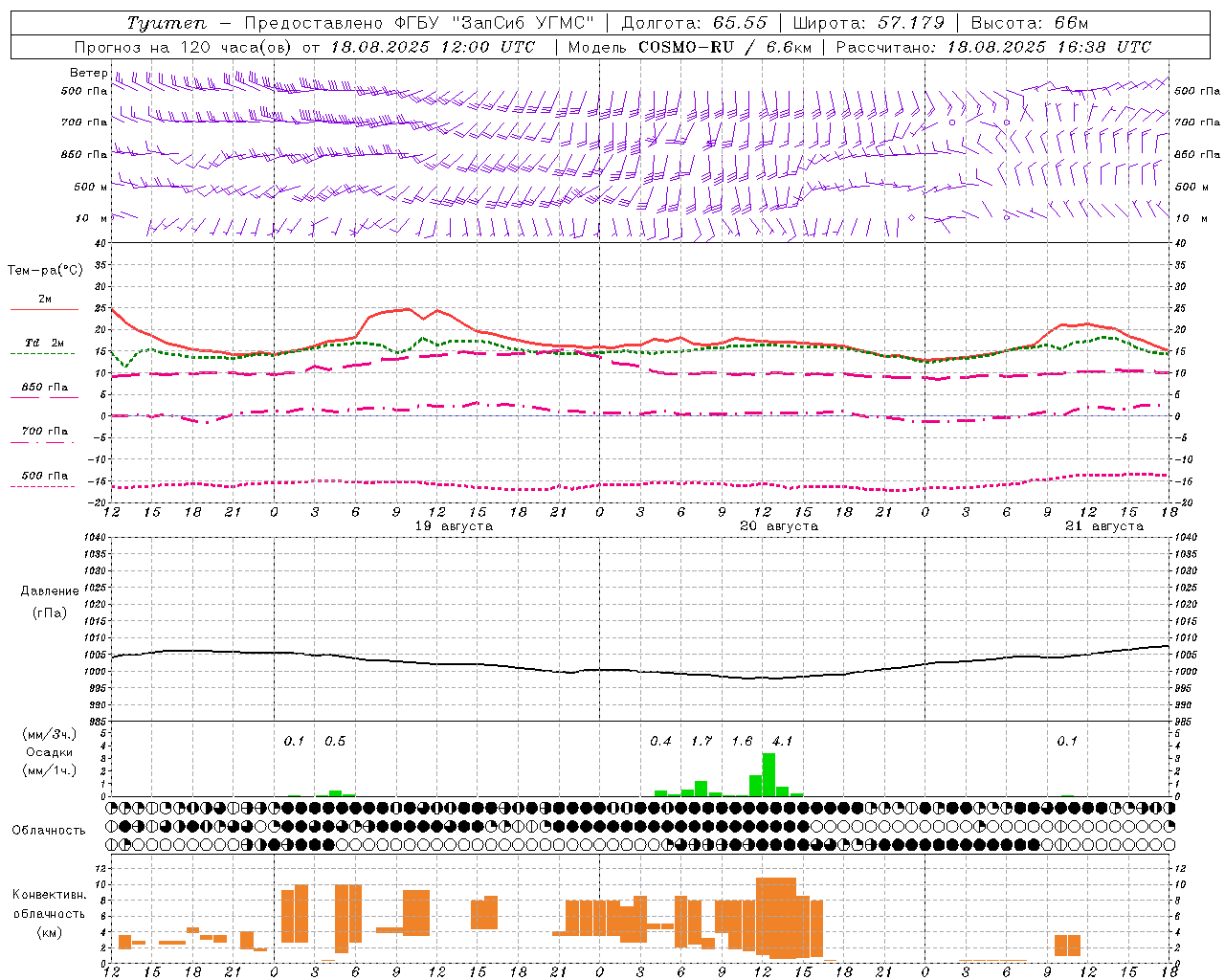Click the '0.4' precipitation total

[x=660, y=742]
